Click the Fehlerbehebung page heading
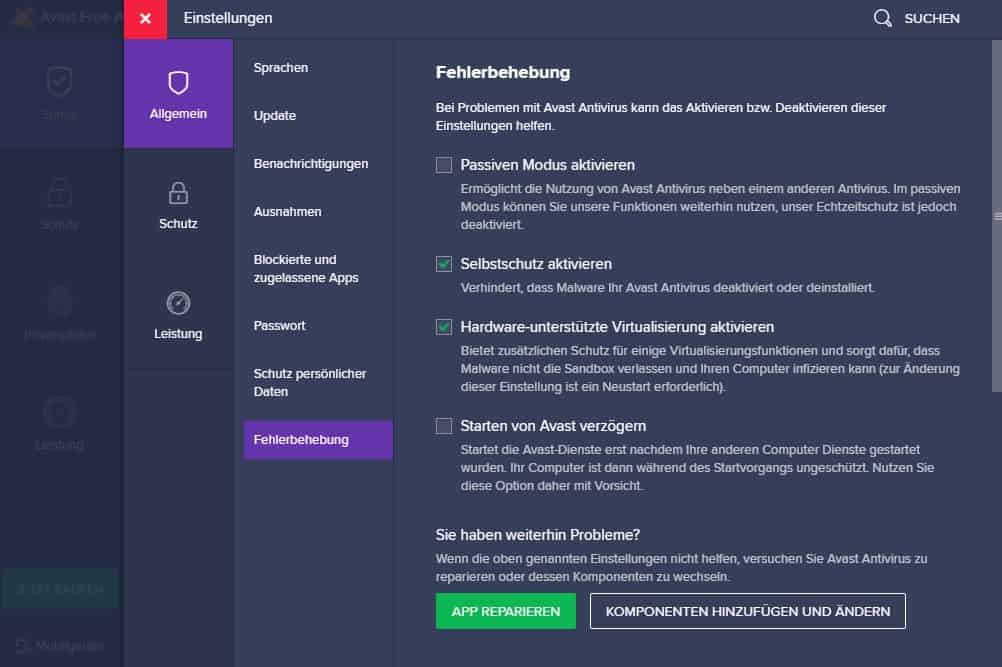Viewport: 1002px width, 667px height. (x=503, y=72)
